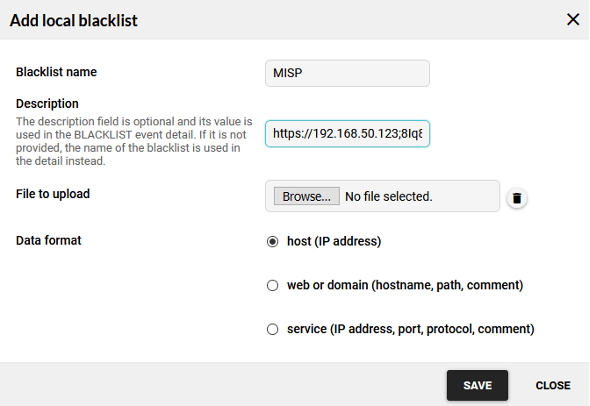Click the "host (IP address)" option label
This screenshot has height=406, width=590.
point(334,241)
